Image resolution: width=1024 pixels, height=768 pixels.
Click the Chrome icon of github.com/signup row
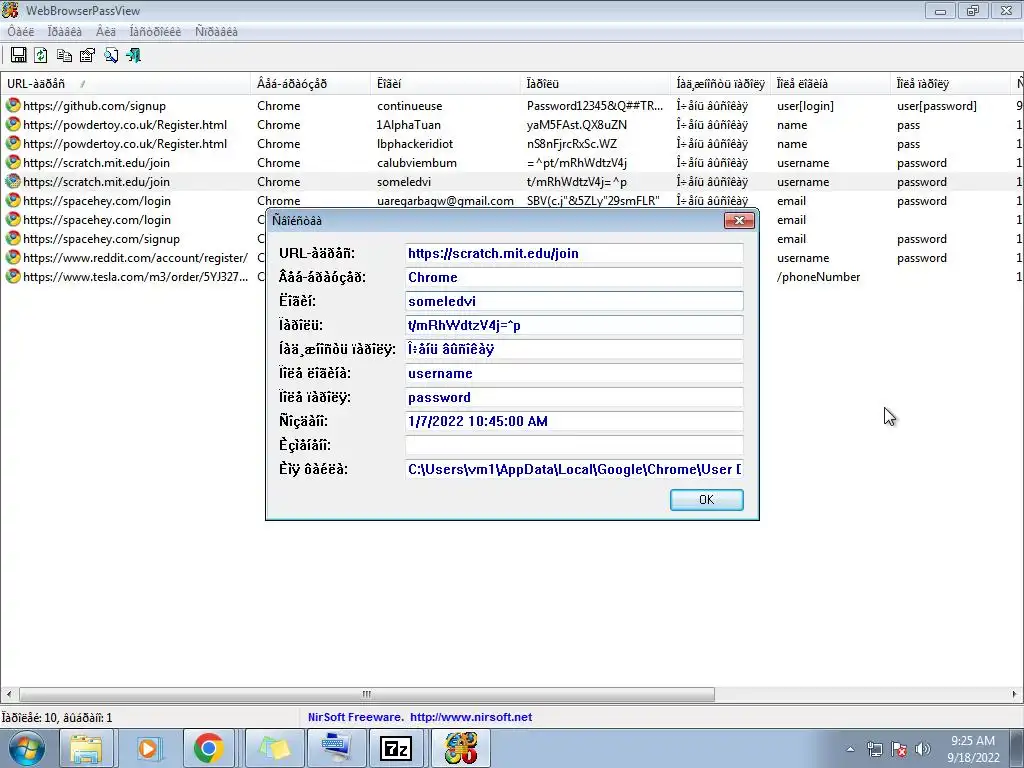[x=12, y=105]
